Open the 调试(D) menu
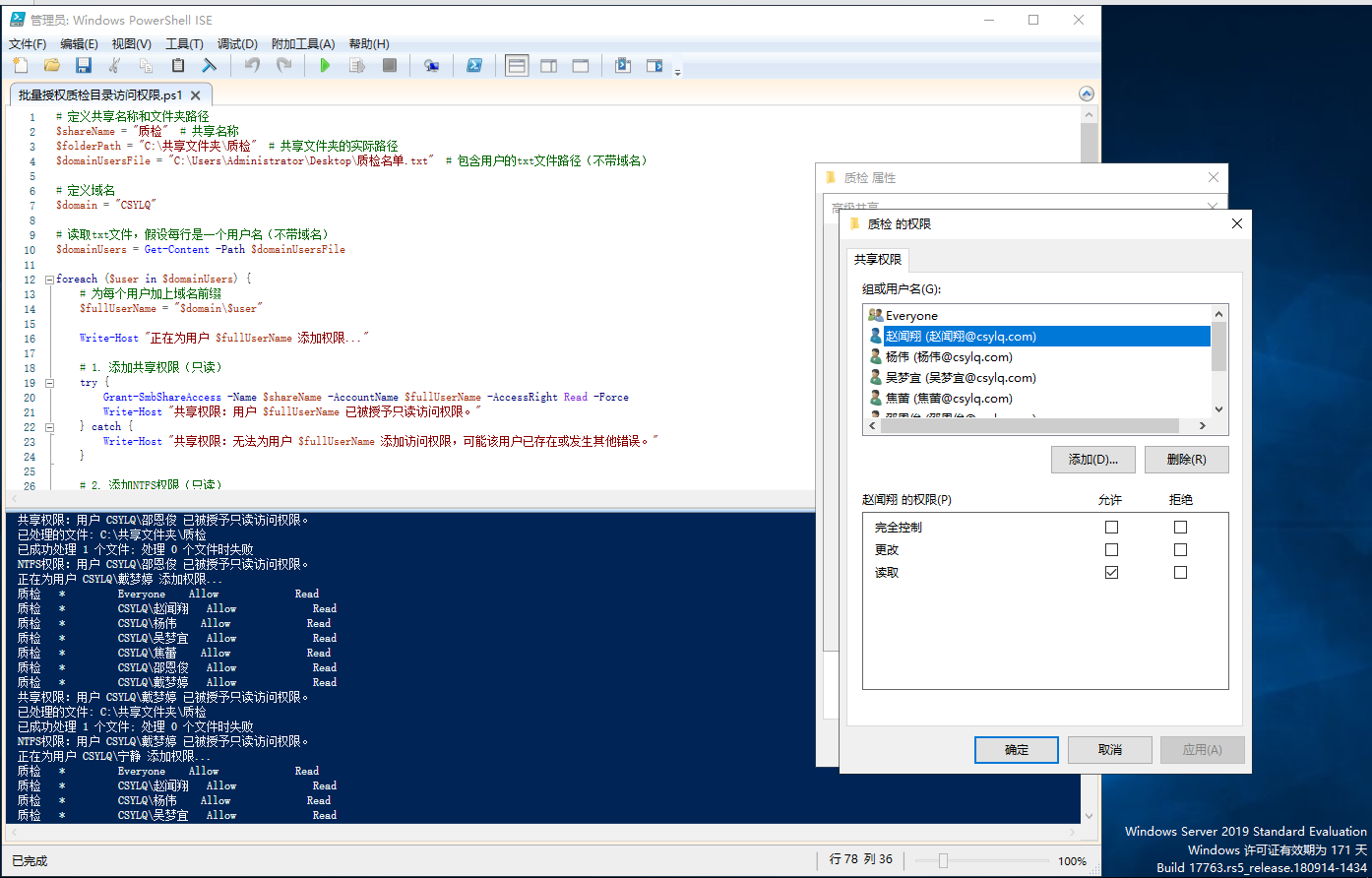 click(x=237, y=44)
